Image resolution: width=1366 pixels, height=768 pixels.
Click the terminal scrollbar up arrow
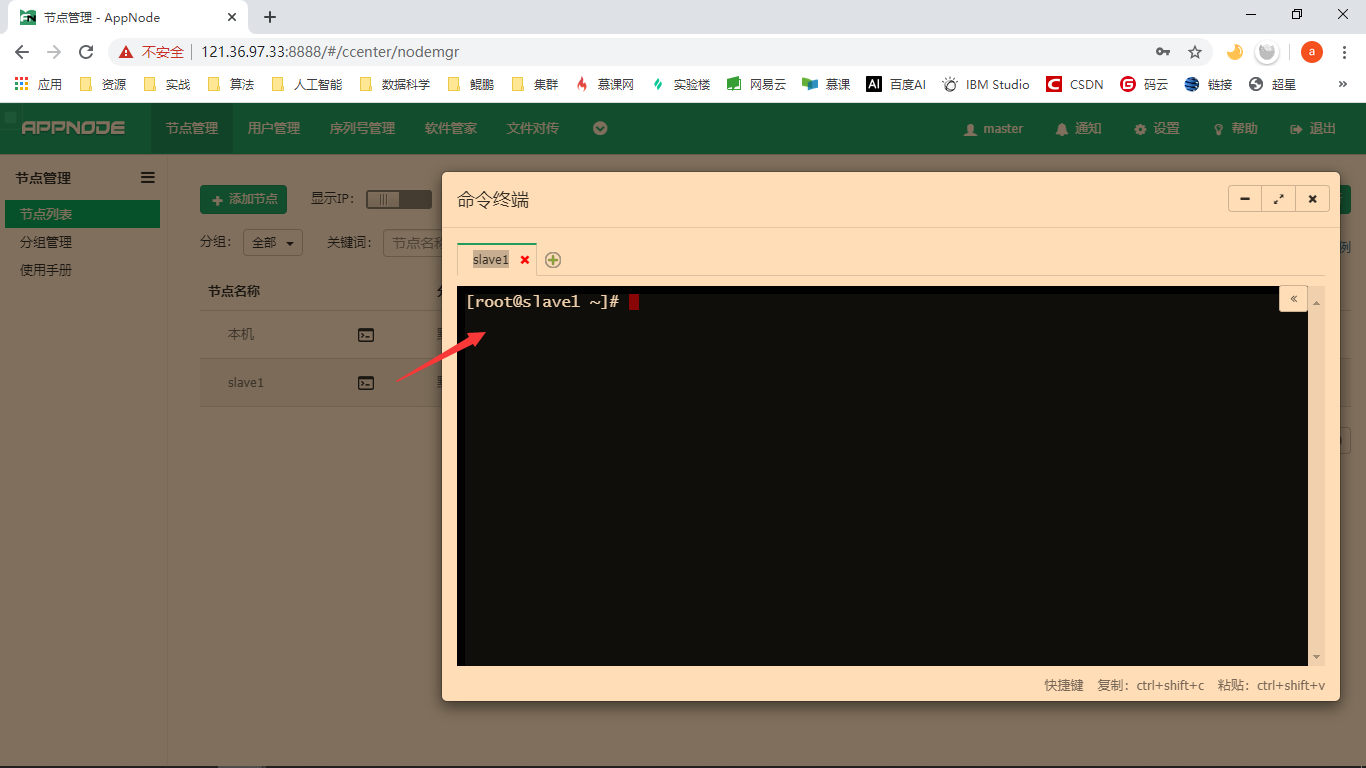pos(1316,303)
